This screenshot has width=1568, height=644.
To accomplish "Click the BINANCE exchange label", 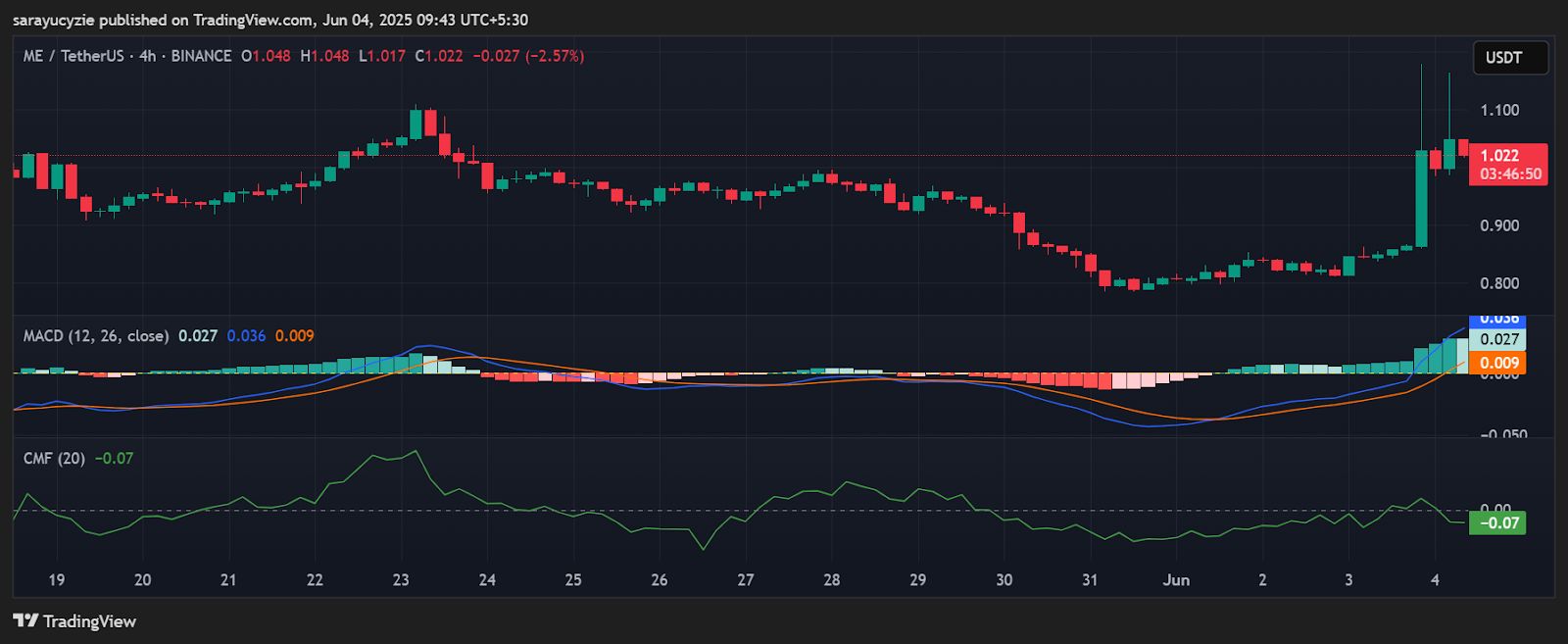I will pos(201,56).
